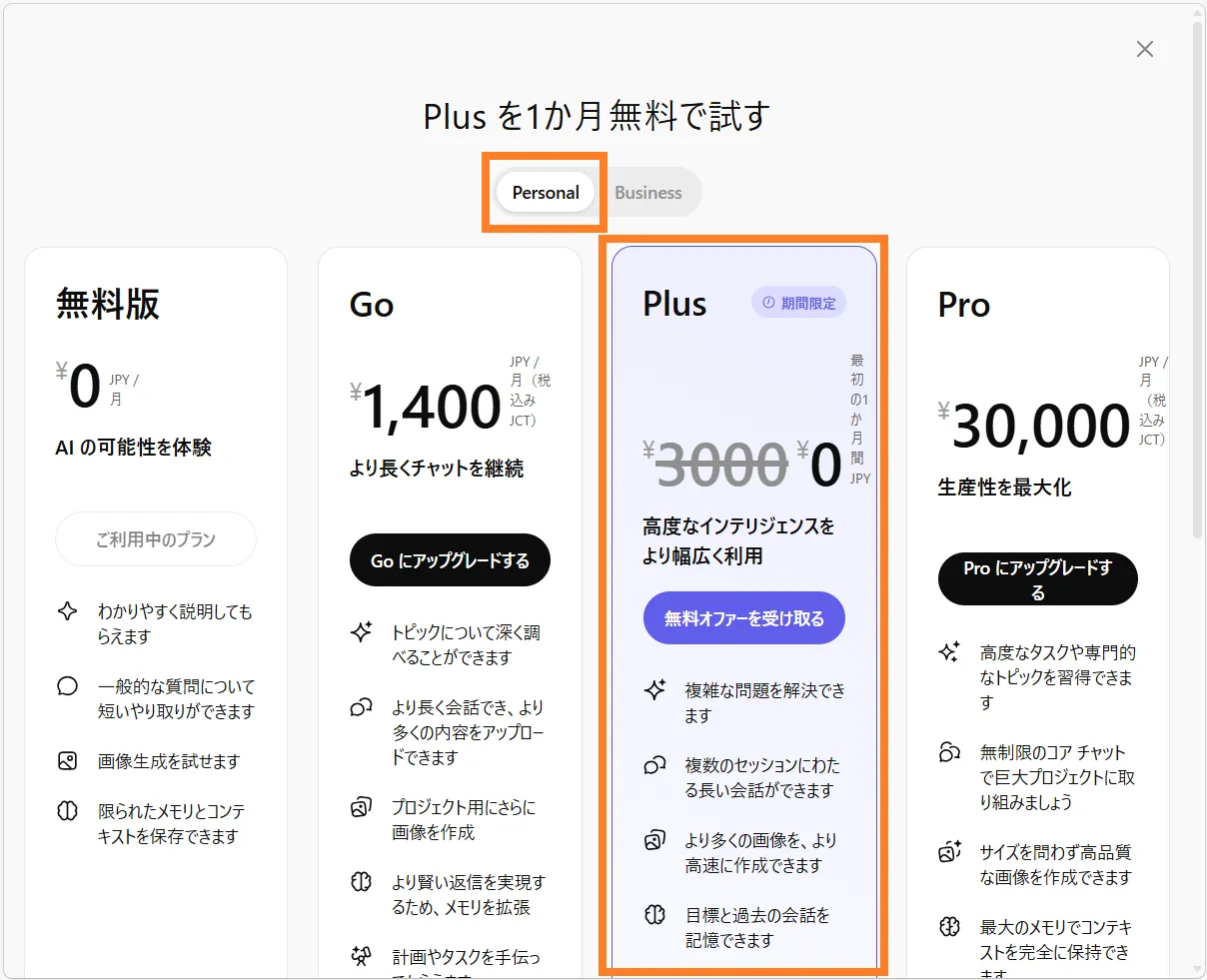Select the Personal plans tab
Screen dimensions: 1207x980
pyautogui.click(x=546, y=193)
